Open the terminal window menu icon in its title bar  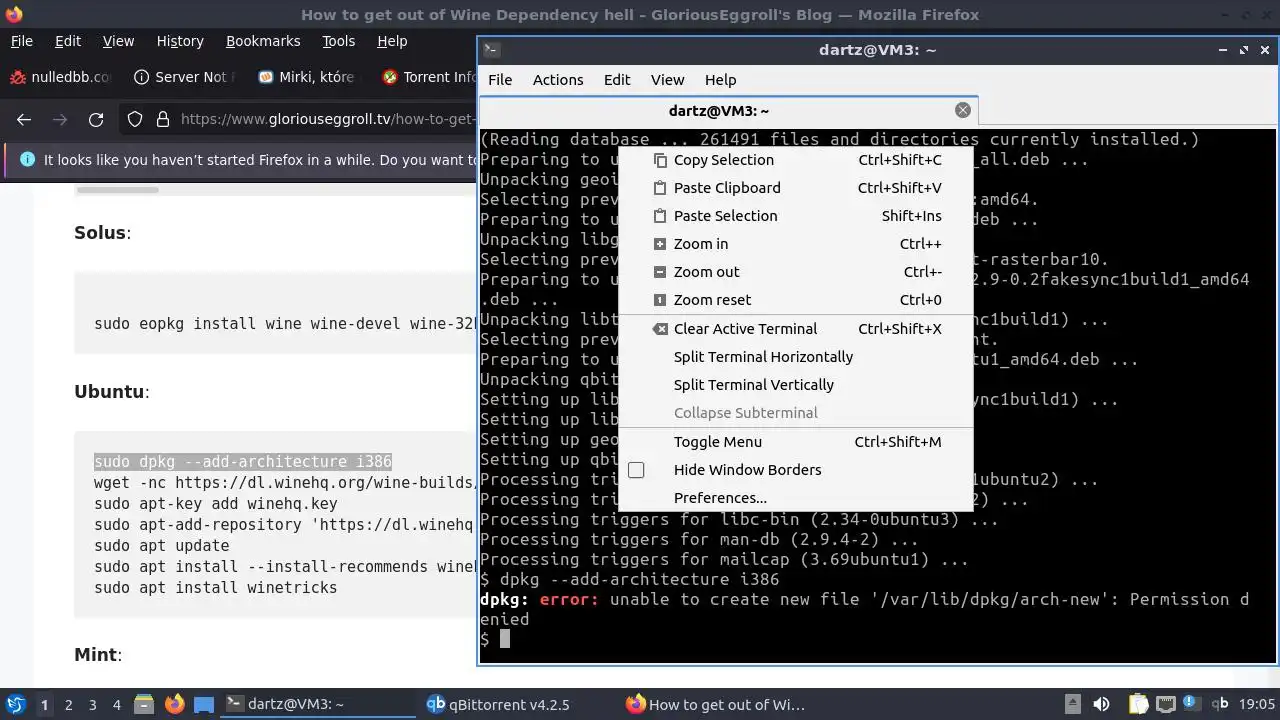tap(491, 49)
